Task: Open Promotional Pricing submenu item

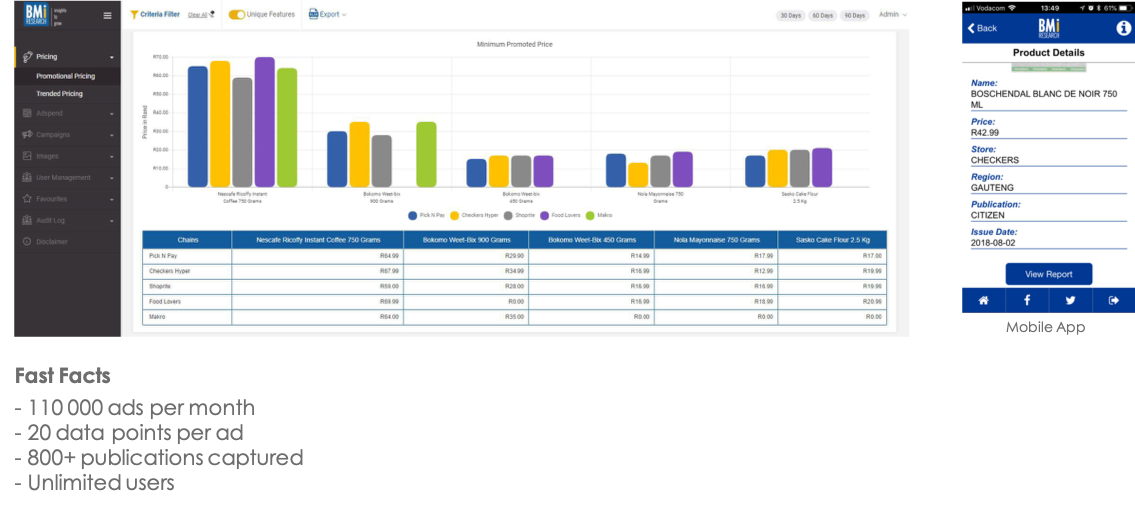Action: click(67, 76)
